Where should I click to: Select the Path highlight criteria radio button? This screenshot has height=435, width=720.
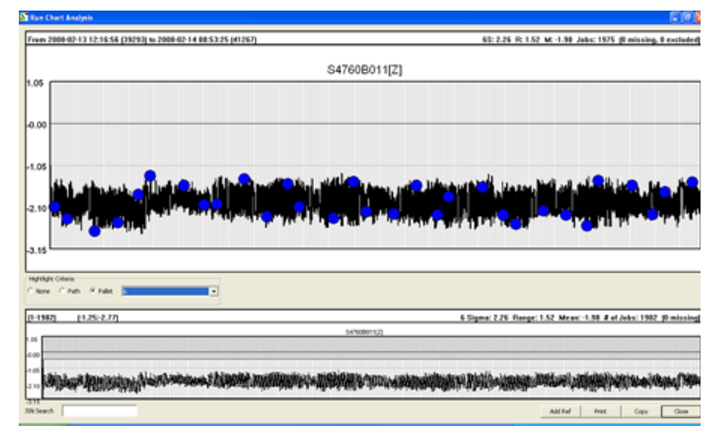click(x=62, y=291)
